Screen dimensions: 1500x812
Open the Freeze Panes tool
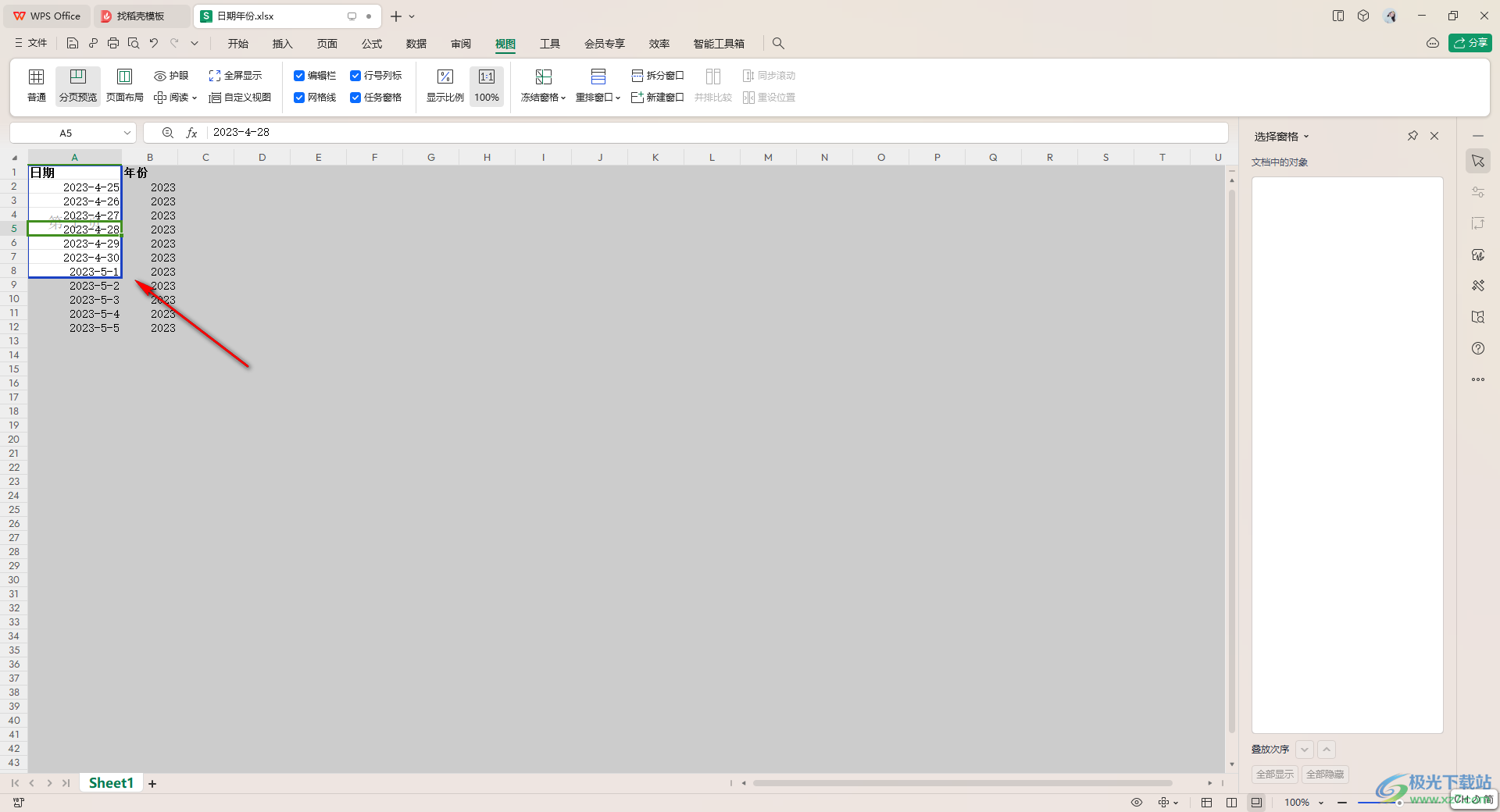[543, 85]
